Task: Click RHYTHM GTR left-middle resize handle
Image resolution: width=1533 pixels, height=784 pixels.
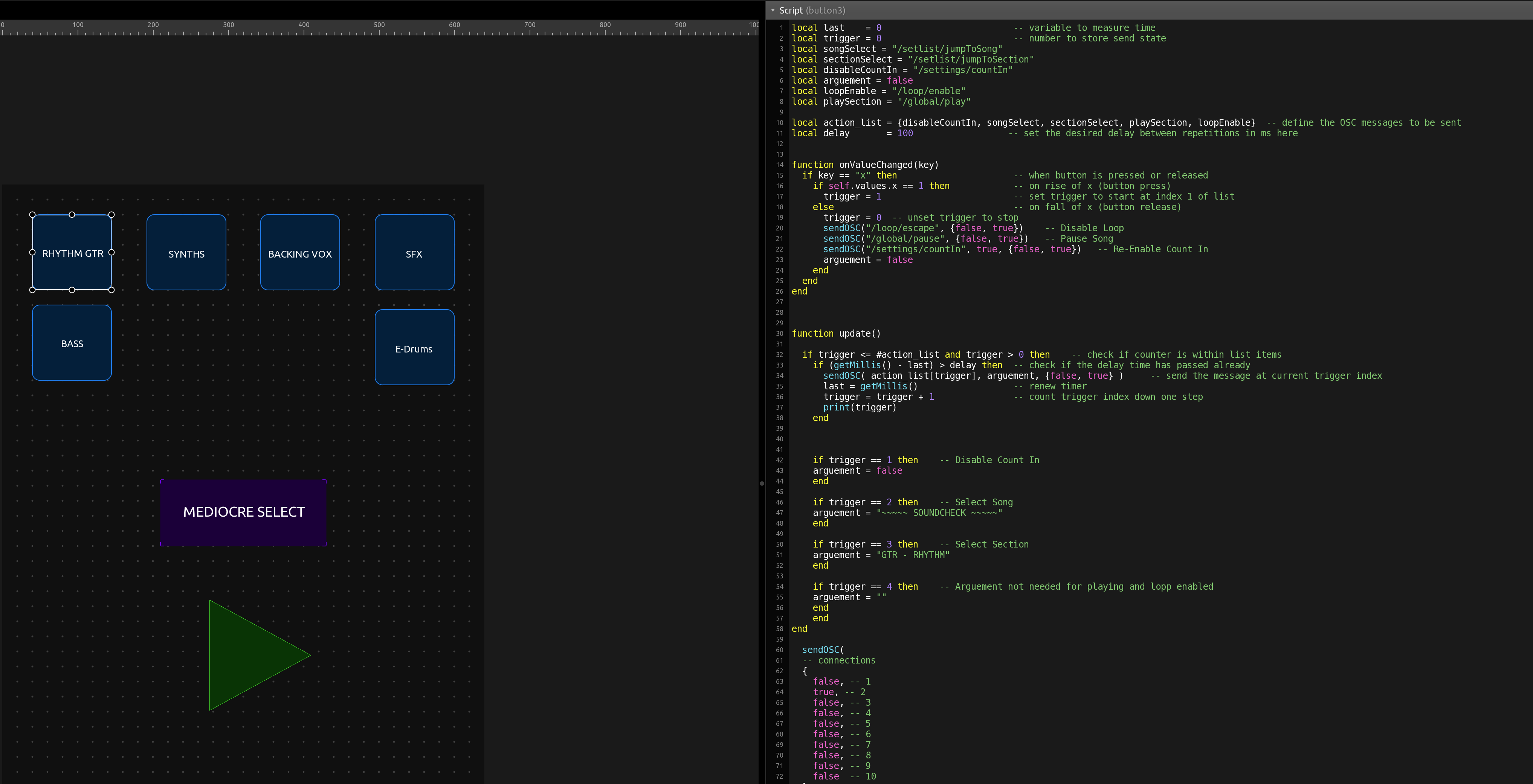Action: 33,252
